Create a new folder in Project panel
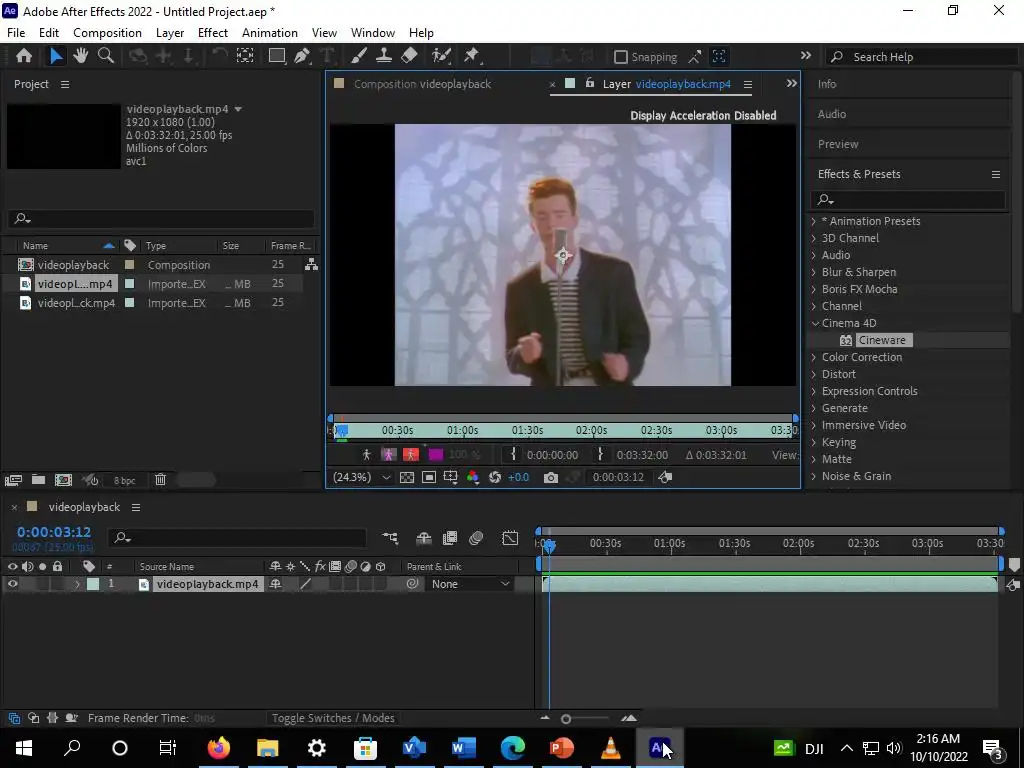1024x768 pixels. click(39, 480)
